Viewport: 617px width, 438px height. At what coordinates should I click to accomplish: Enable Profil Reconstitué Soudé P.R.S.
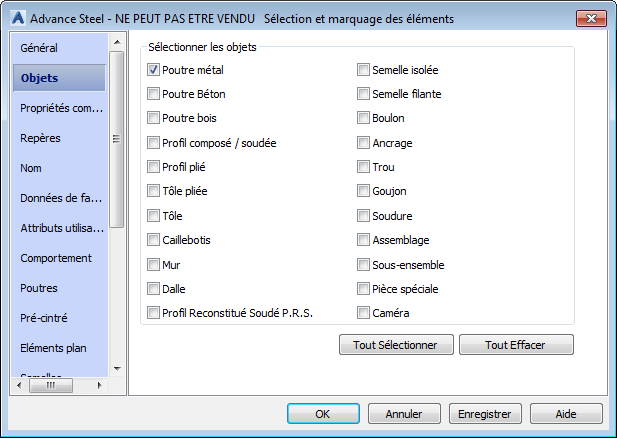[x=154, y=313]
